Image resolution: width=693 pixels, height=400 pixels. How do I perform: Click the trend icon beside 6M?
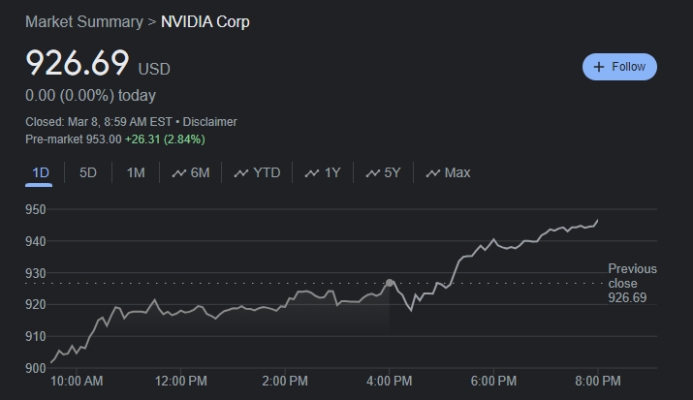179,173
